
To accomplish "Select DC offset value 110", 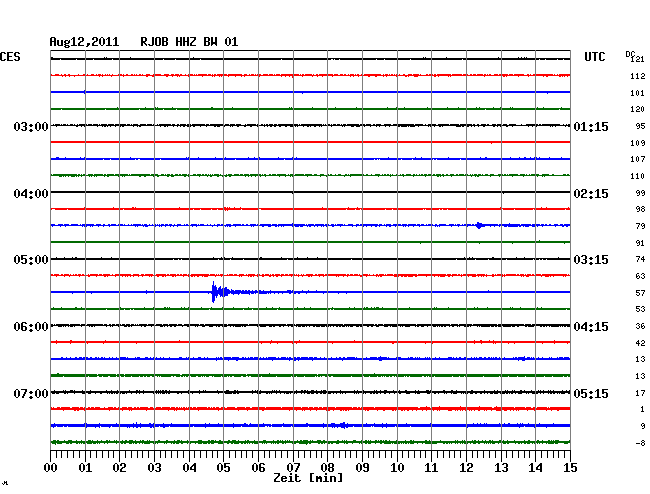I will [x=638, y=176].
